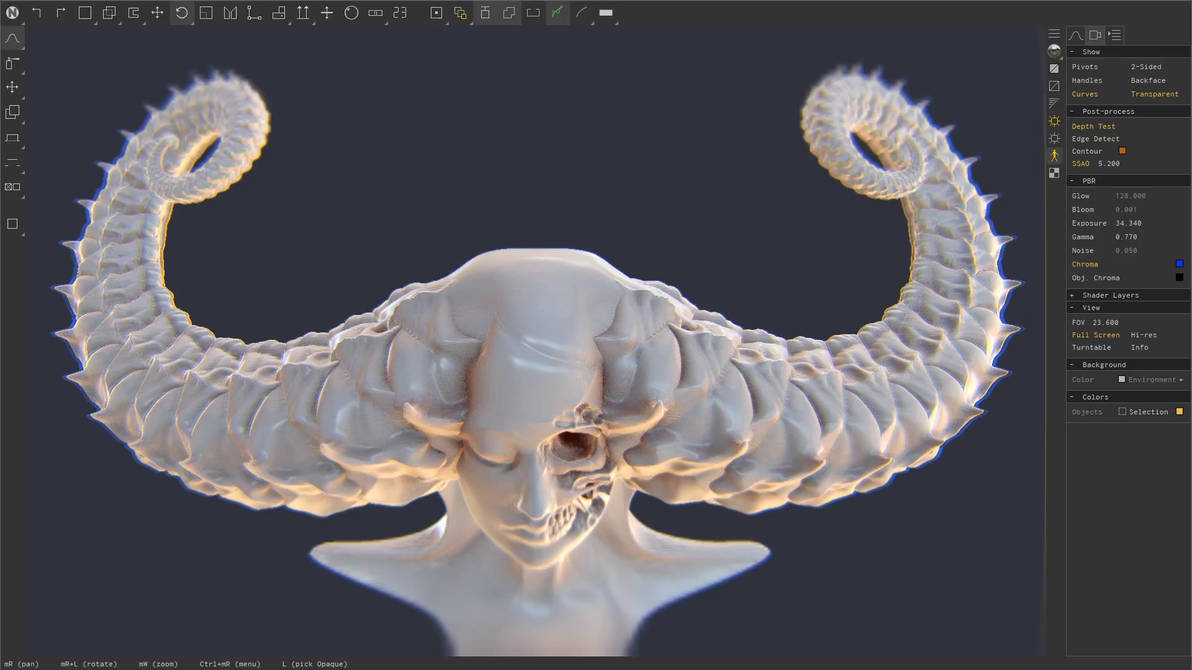
Task: Open the black Obj. Chroma color swatch
Action: click(x=1179, y=278)
